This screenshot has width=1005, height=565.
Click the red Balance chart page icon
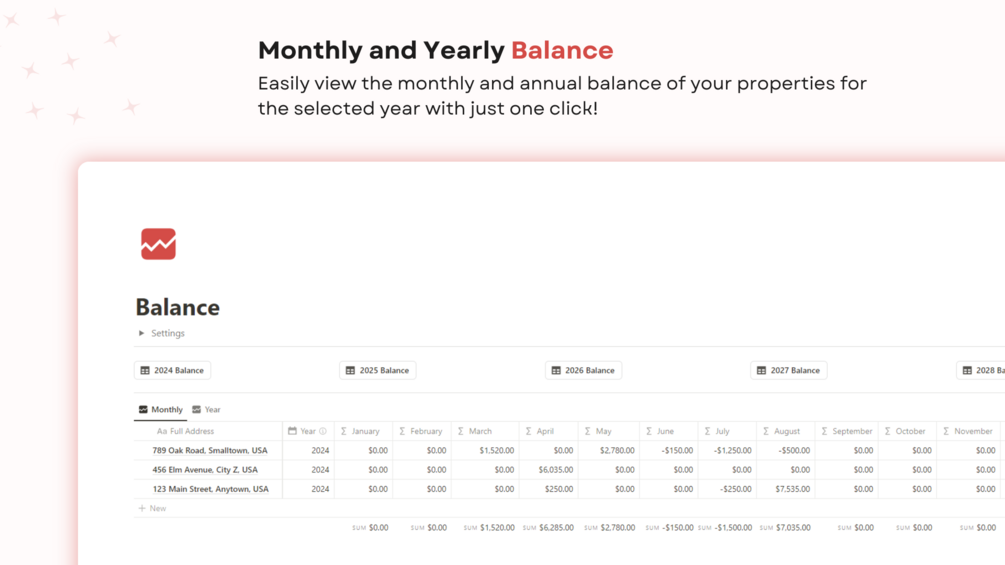pos(158,244)
